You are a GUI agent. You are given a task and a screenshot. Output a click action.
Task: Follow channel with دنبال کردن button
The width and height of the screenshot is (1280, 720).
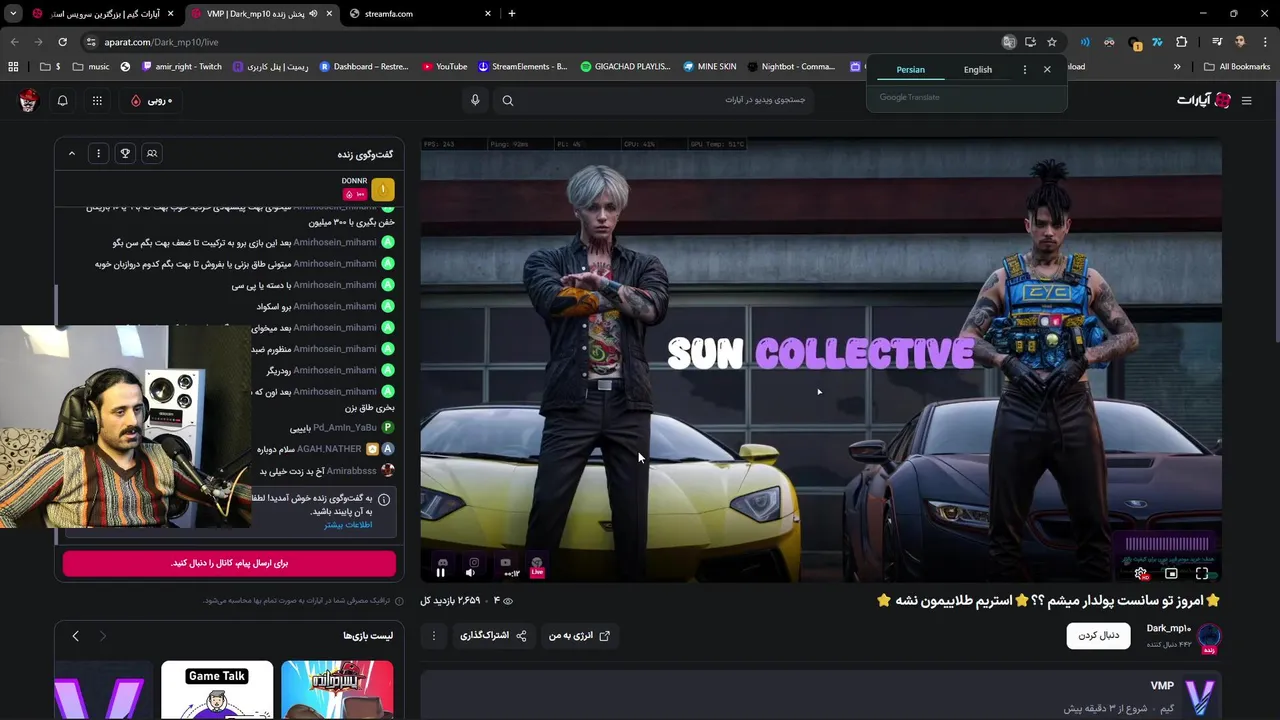point(1098,635)
